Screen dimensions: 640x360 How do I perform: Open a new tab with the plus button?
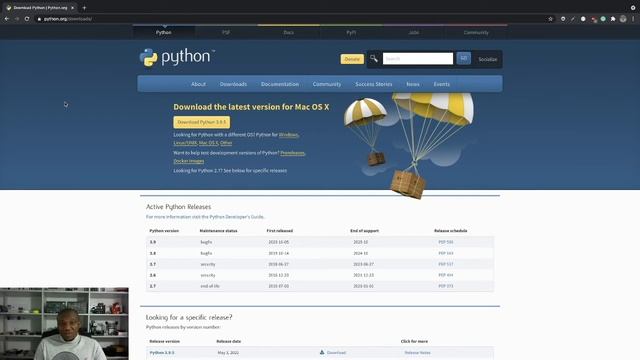tap(84, 8)
